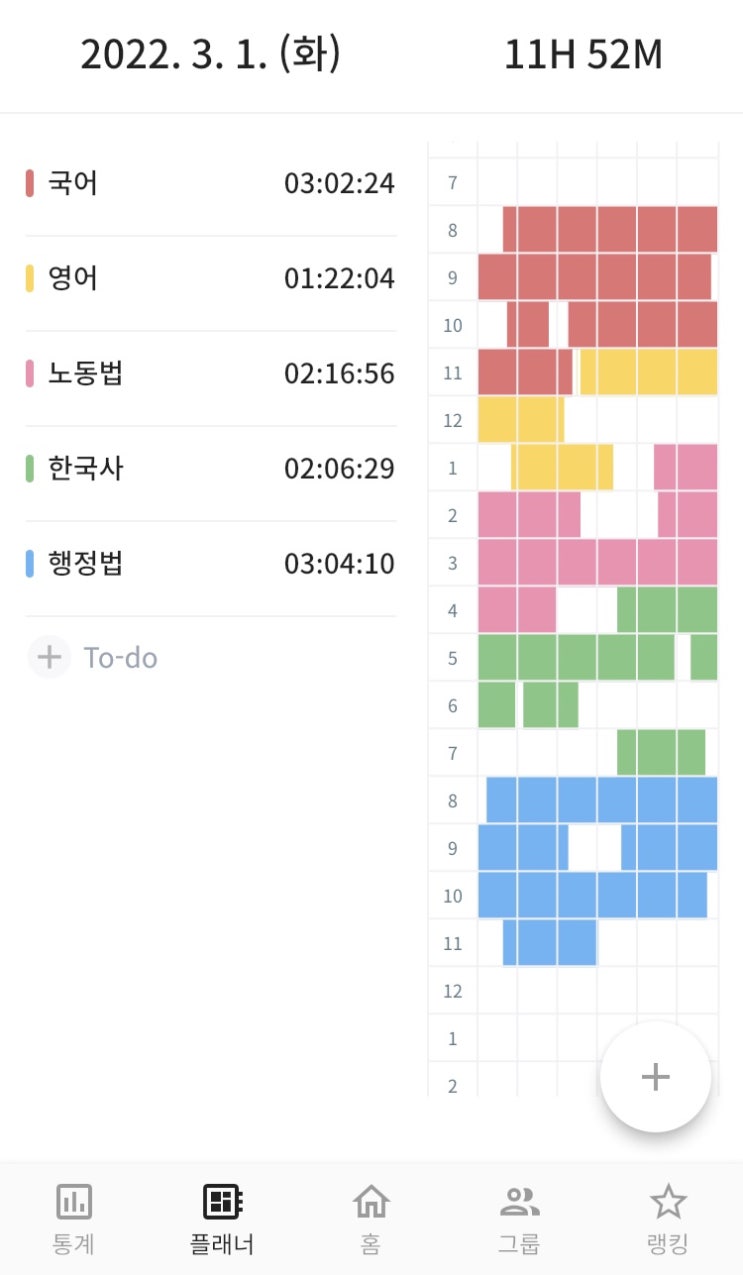Click the blue 행정법 color marker
Screen dimensions: 743x1275
30,564
